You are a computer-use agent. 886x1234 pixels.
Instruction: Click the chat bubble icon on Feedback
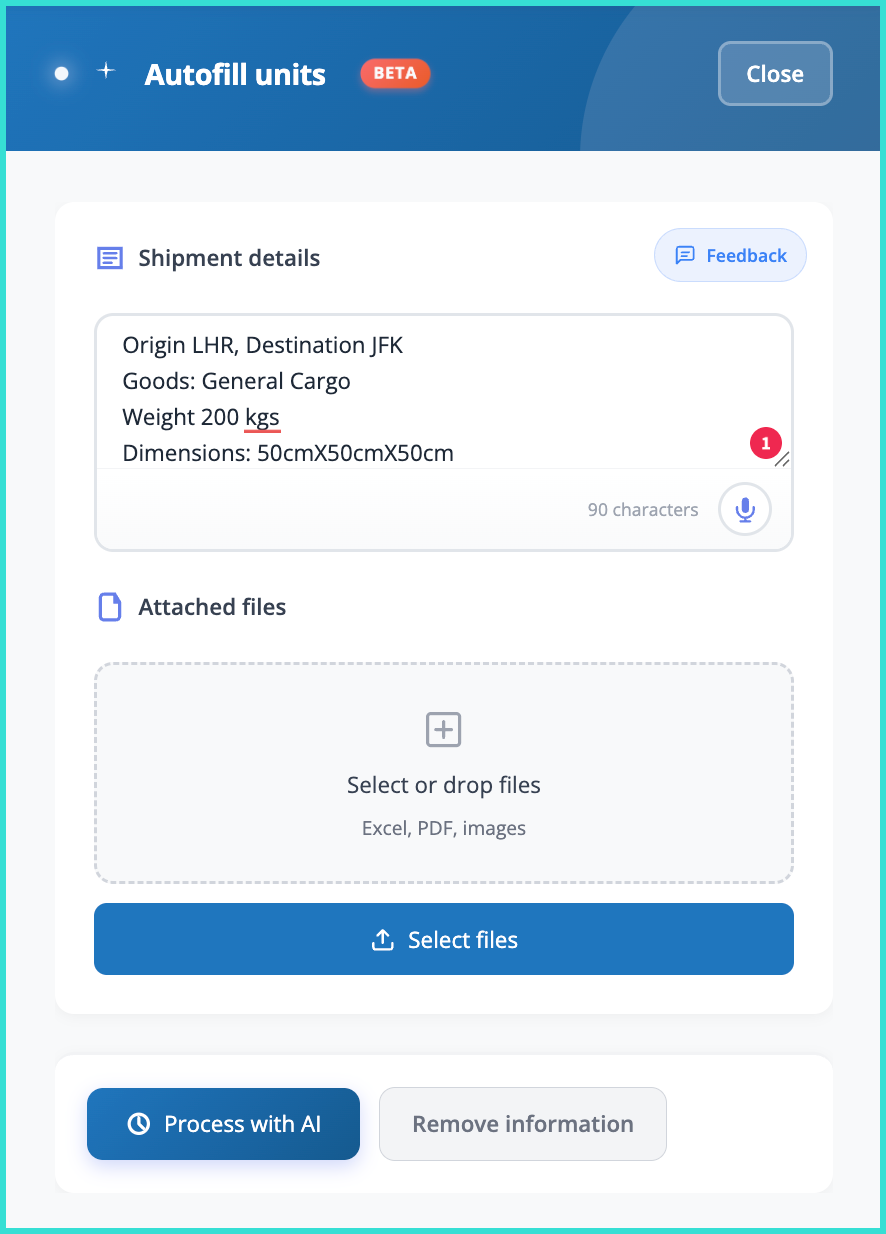(x=685, y=255)
